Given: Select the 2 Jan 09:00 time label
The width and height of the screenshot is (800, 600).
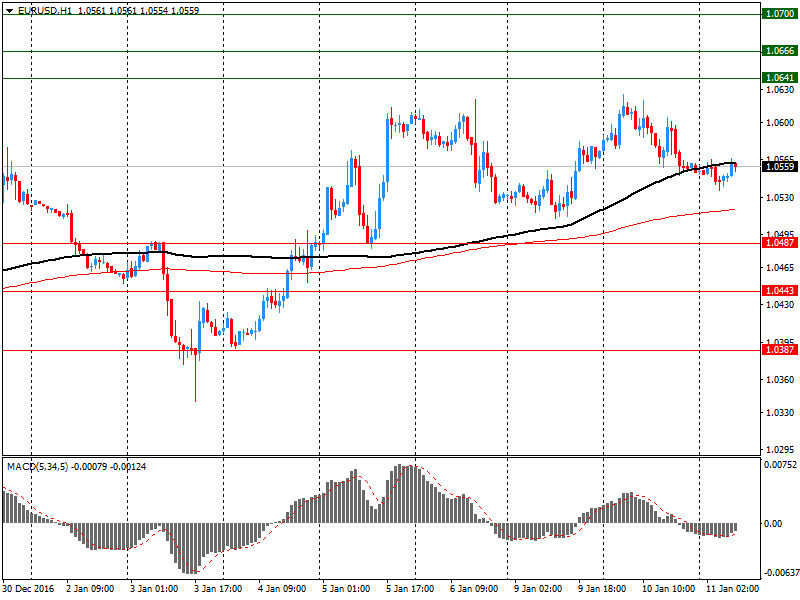Looking at the screenshot, I should 90,589.
